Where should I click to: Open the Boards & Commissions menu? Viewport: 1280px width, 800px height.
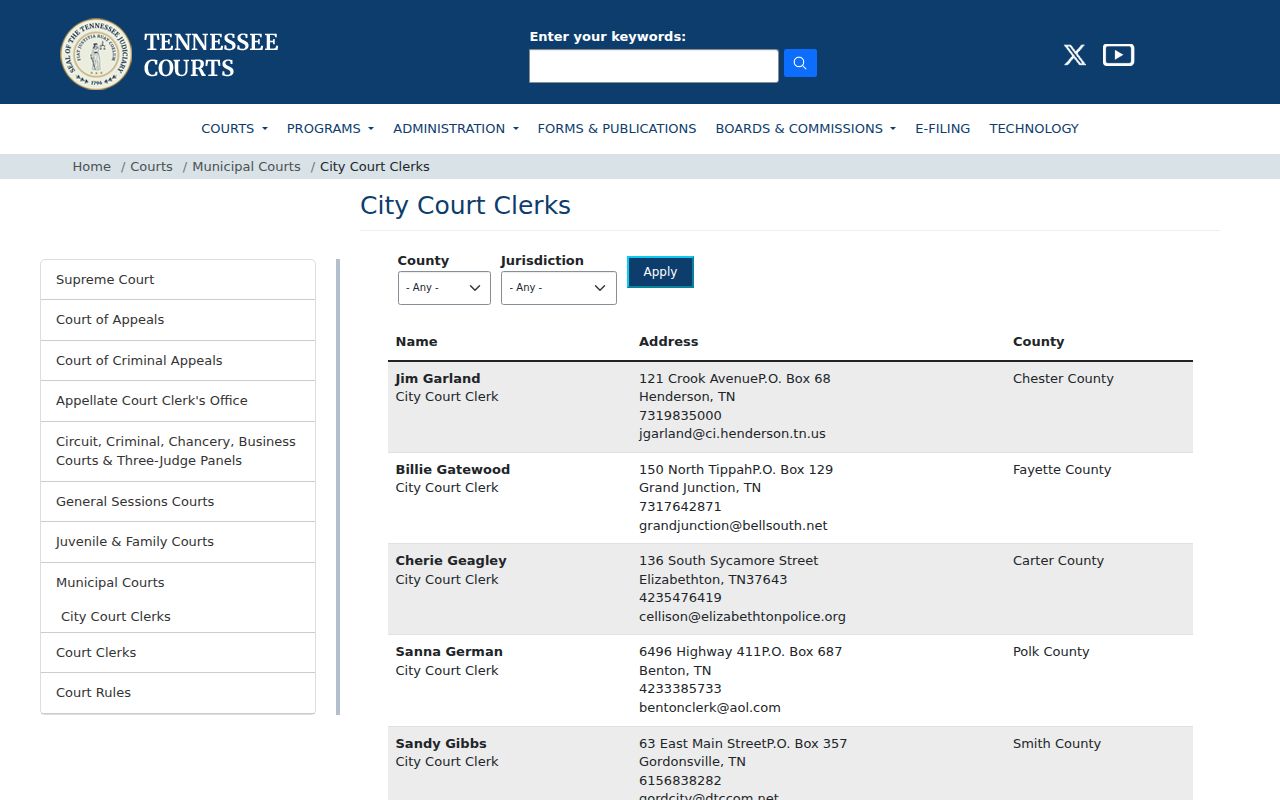tap(805, 128)
